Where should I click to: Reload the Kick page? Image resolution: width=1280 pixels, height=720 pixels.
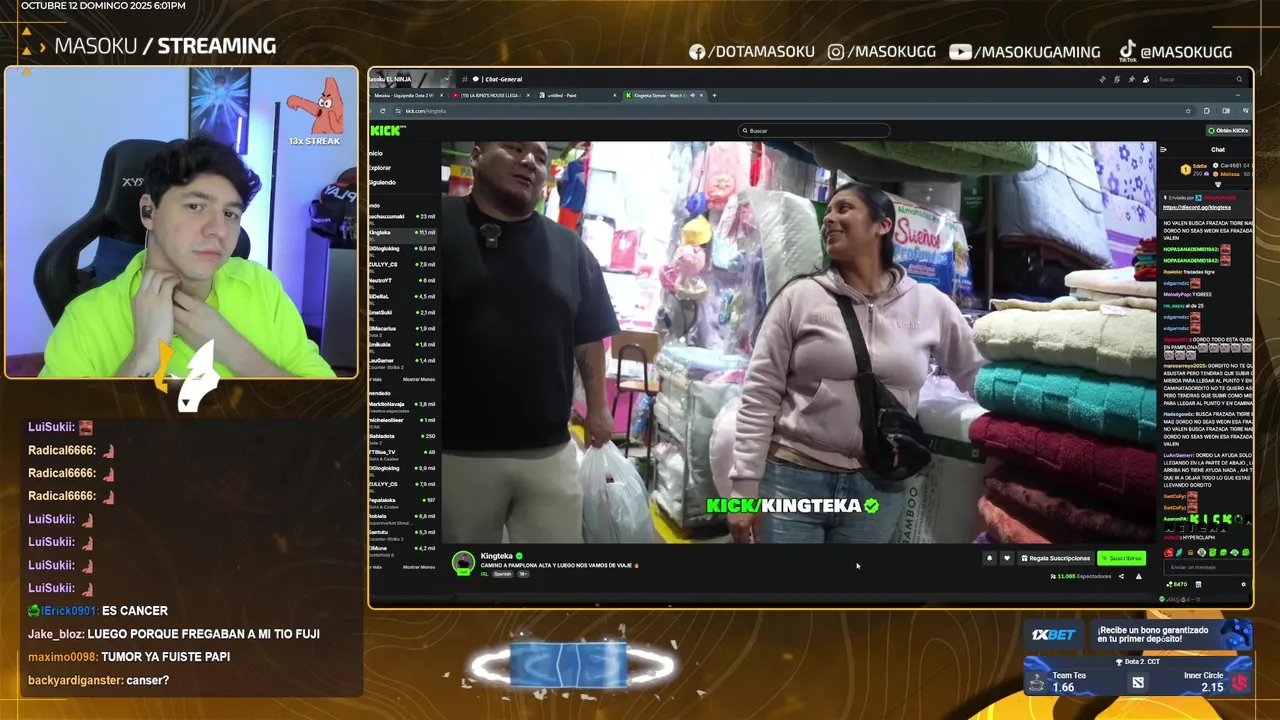tap(382, 111)
